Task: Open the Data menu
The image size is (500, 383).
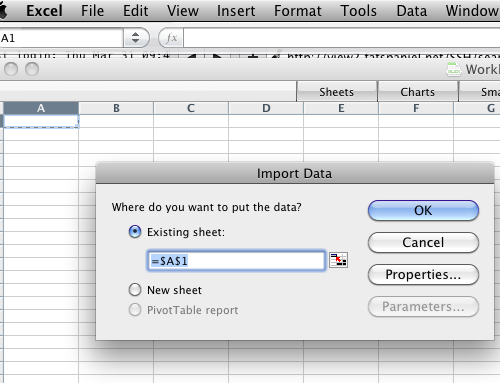Action: [x=412, y=11]
